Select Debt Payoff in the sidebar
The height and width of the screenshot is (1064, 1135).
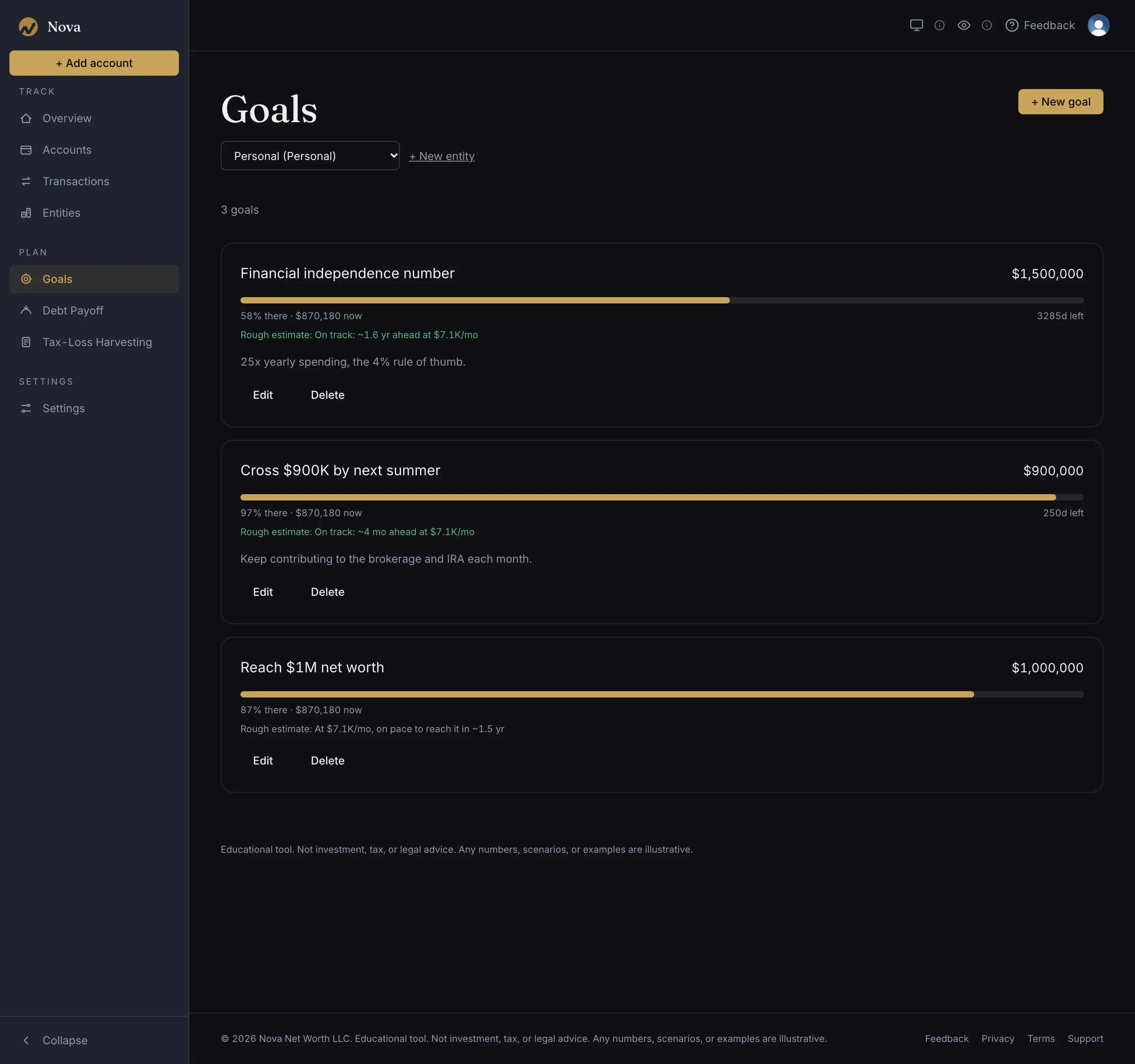(x=94, y=310)
